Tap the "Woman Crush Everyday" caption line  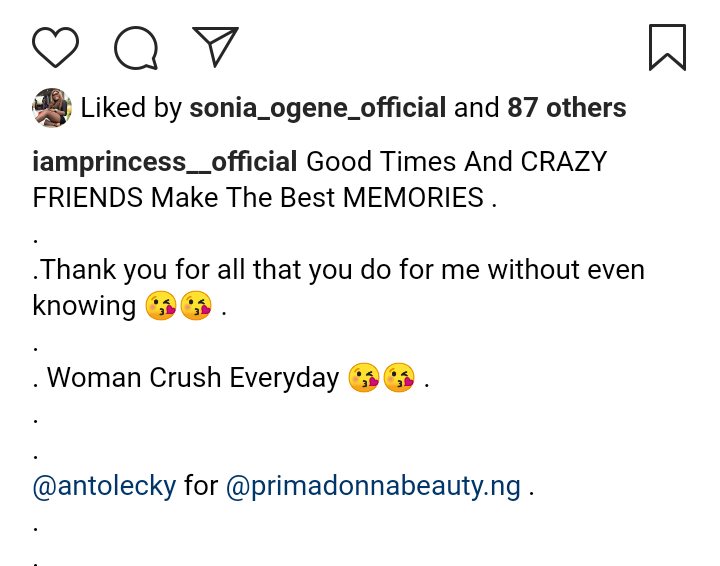pyautogui.click(x=193, y=379)
